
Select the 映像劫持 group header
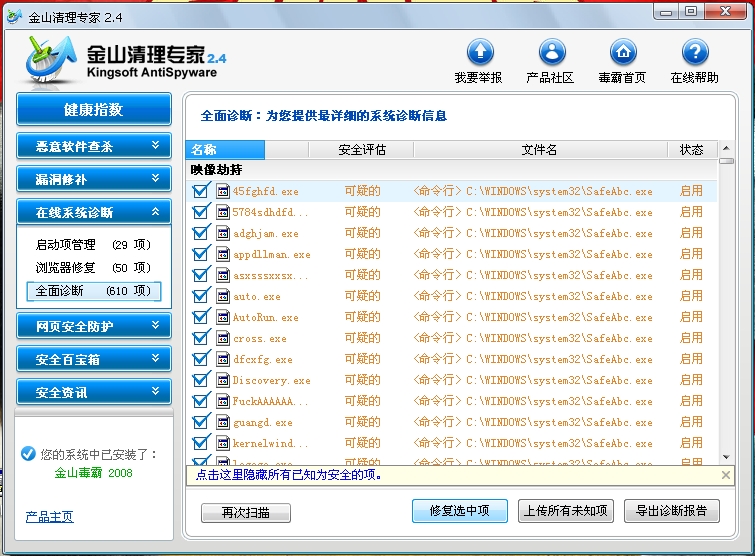click(x=216, y=169)
